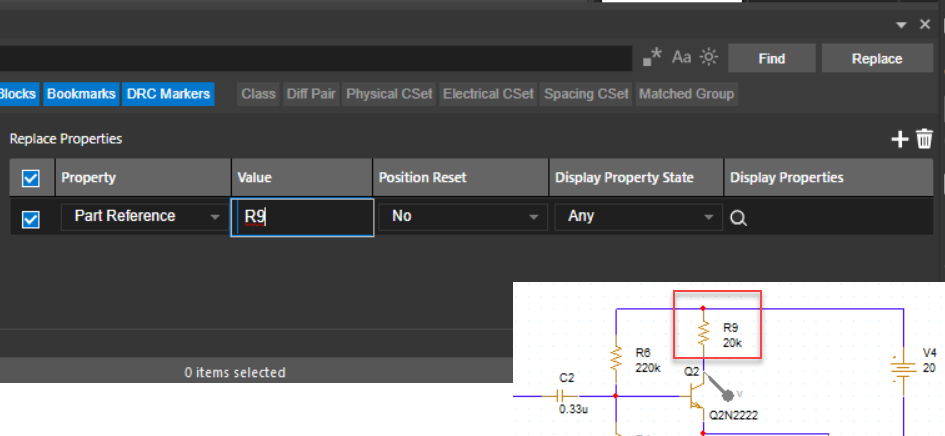
Task: Add a new replace property row
Action: coord(899,140)
